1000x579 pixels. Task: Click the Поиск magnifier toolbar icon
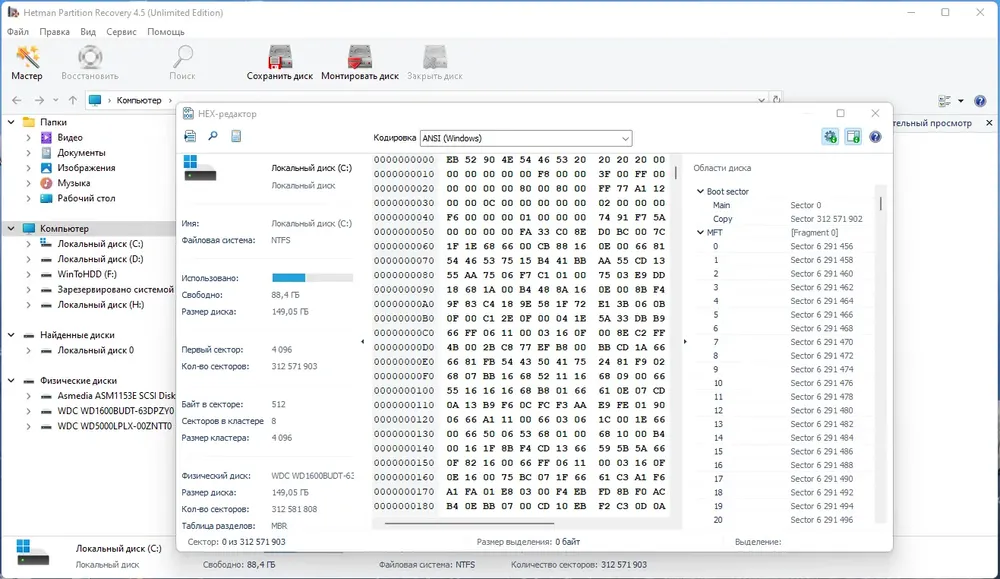[182, 62]
